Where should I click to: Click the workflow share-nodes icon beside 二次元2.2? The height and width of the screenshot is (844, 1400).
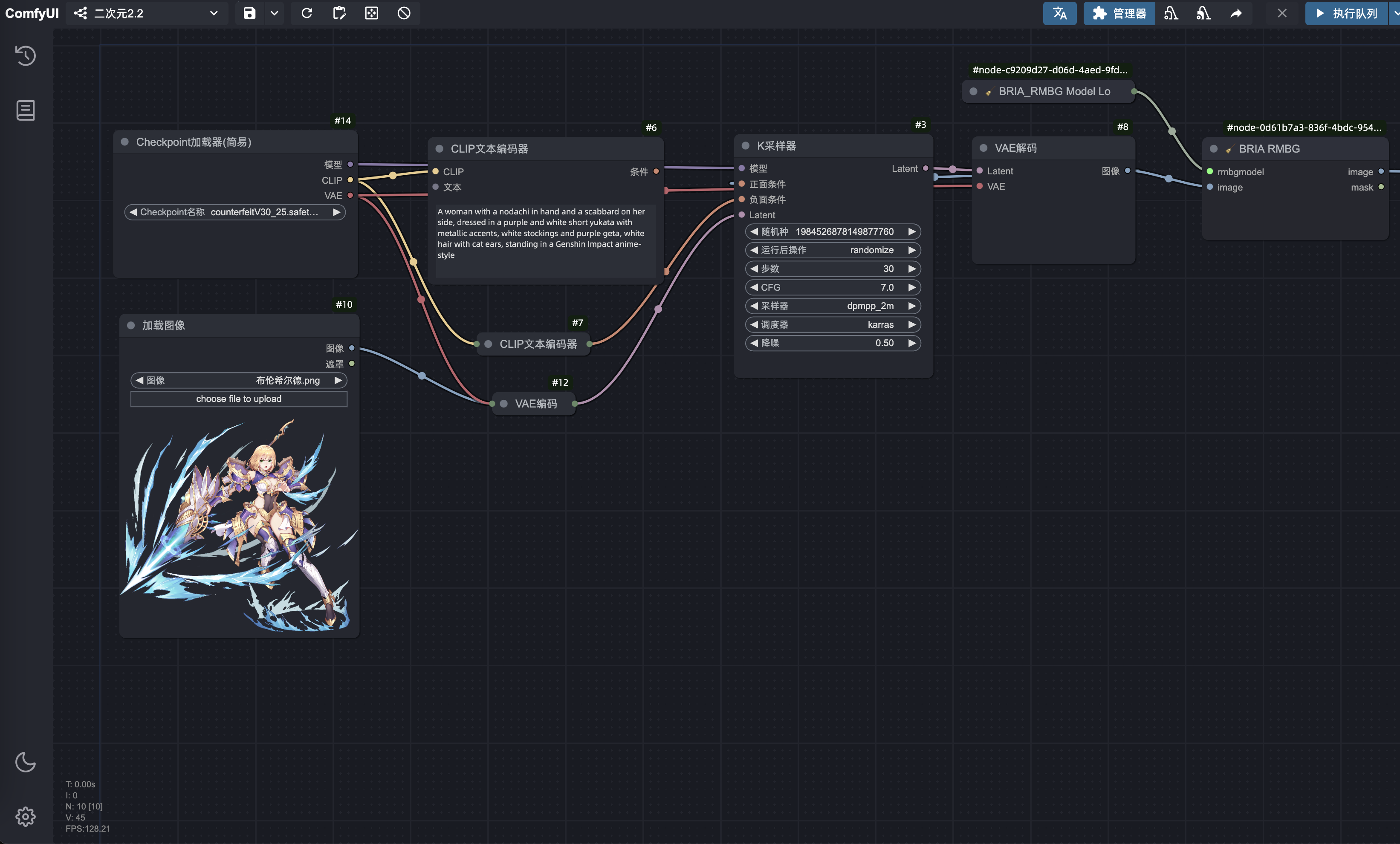(81, 13)
